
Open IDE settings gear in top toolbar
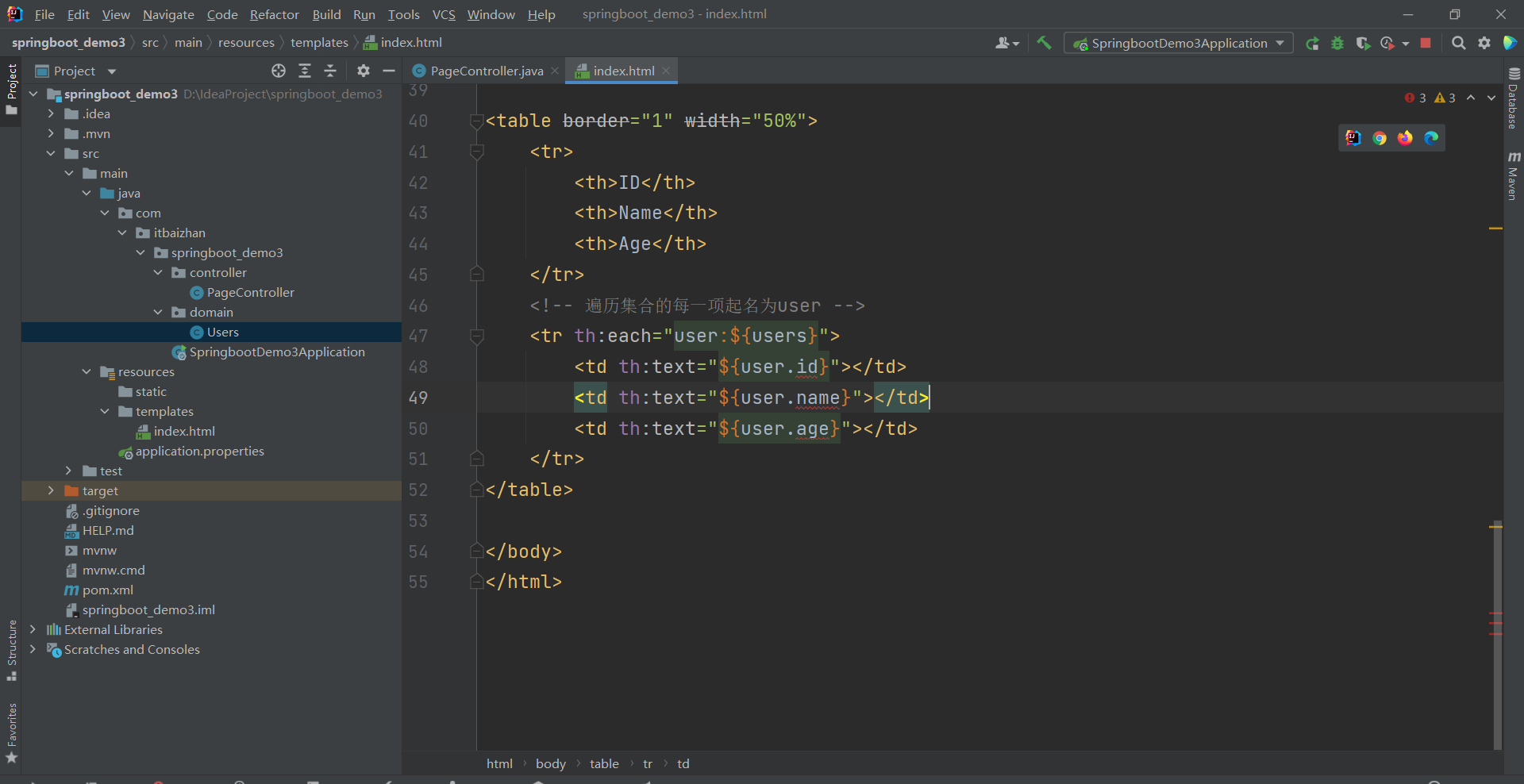tap(1484, 43)
